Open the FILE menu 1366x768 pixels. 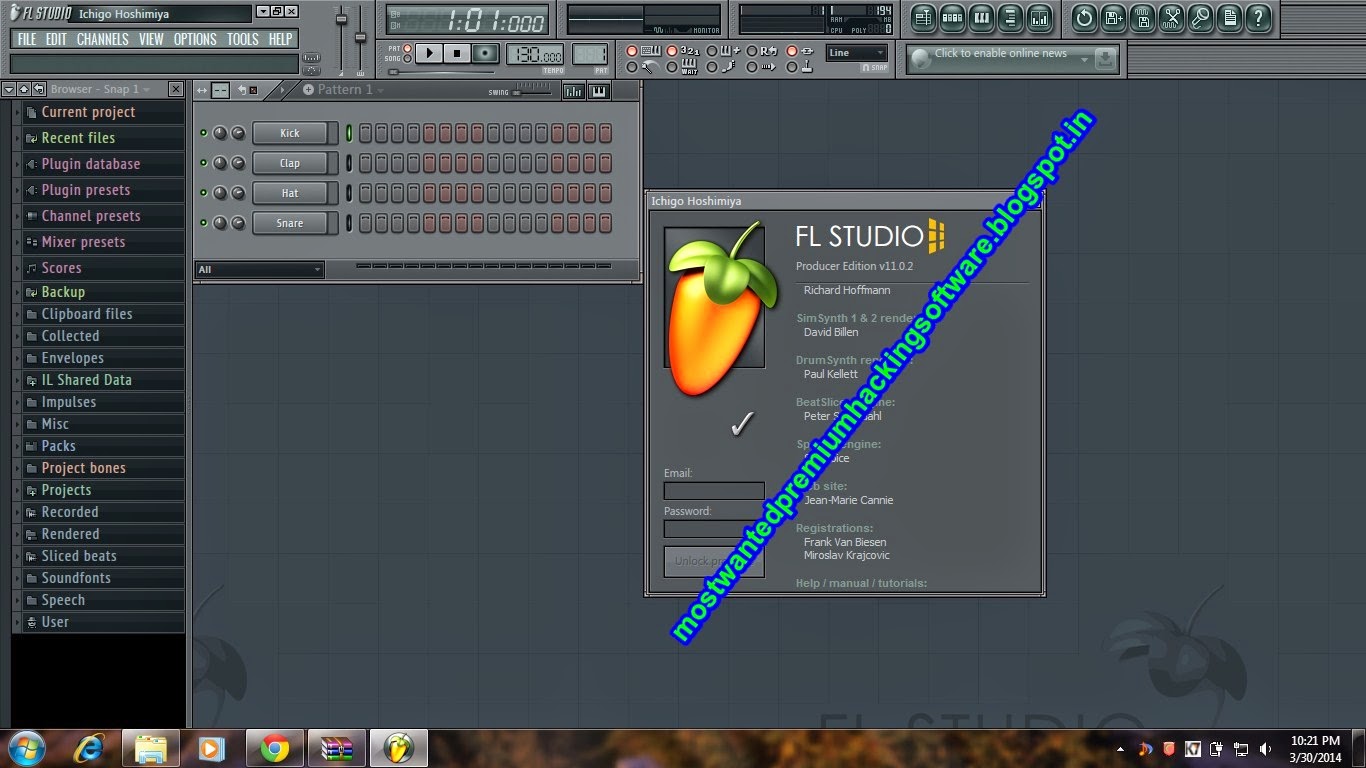pyautogui.click(x=27, y=39)
